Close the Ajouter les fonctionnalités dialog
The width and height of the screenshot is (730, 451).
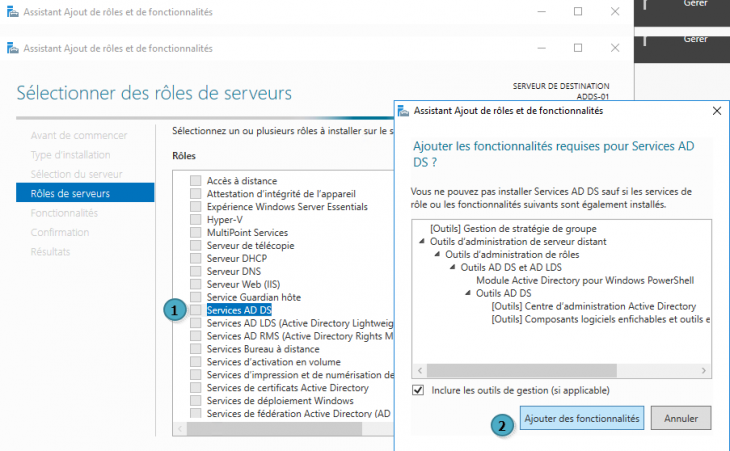[716, 111]
